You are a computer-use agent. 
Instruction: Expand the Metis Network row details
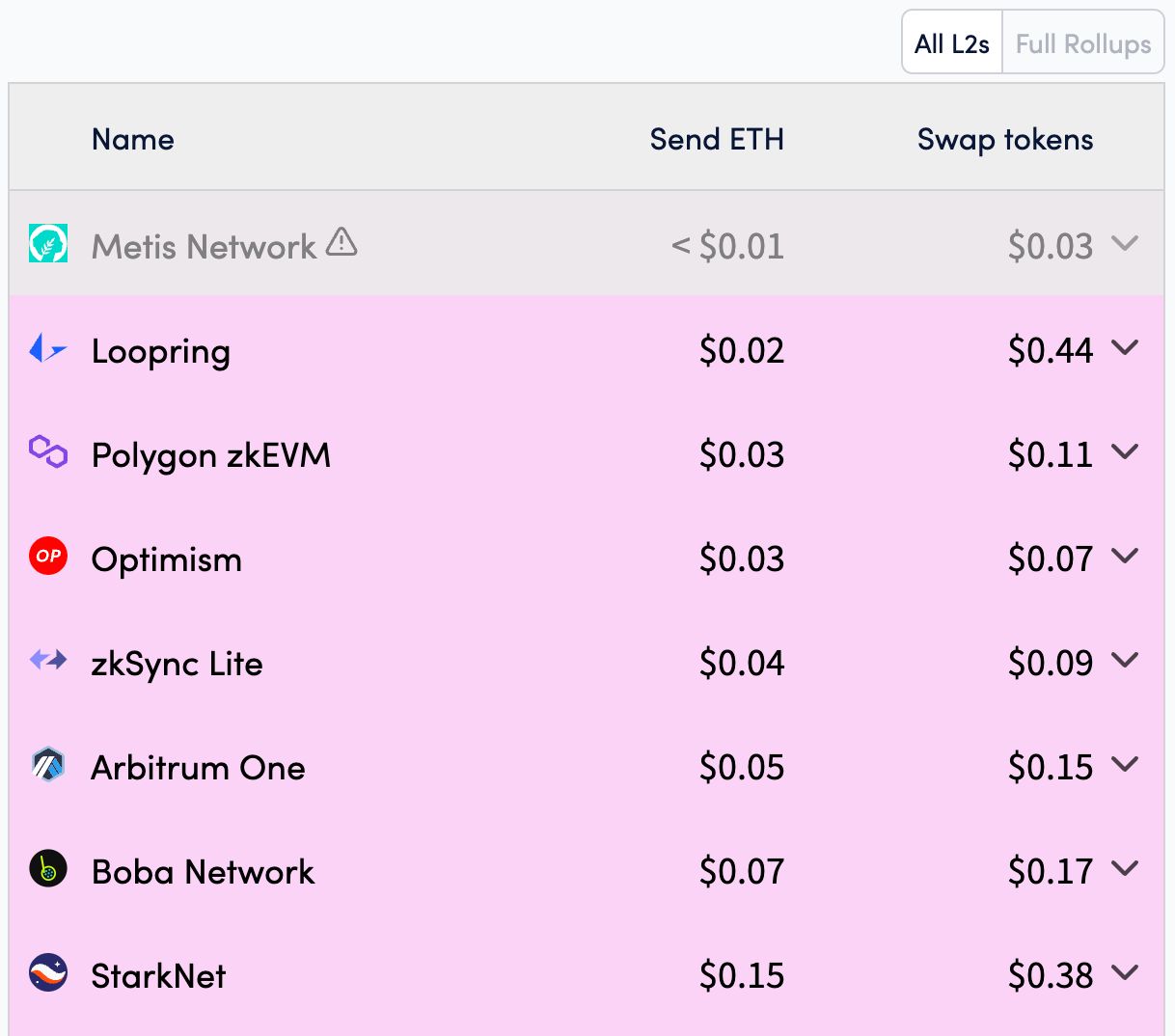[1125, 243]
